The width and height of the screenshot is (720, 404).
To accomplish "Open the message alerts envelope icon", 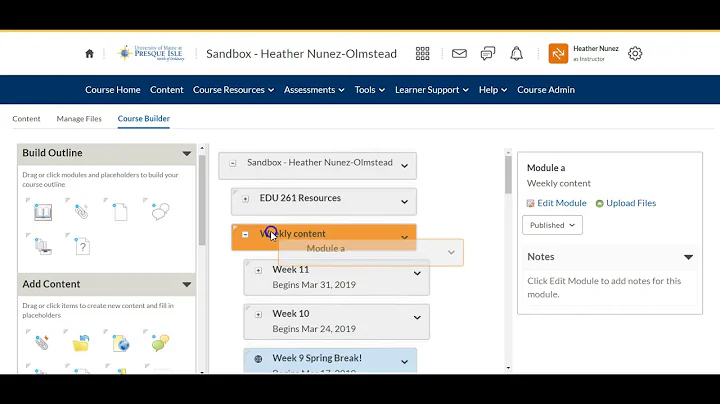I will point(459,54).
